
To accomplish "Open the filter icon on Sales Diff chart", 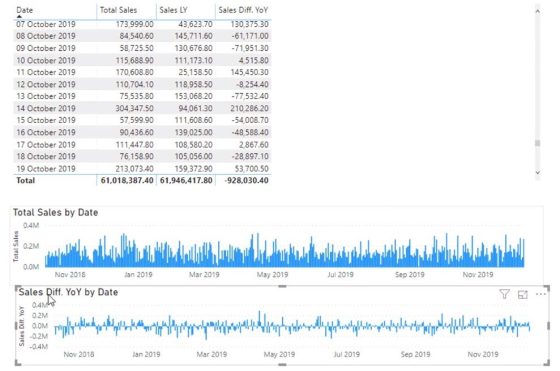I will click(x=504, y=294).
